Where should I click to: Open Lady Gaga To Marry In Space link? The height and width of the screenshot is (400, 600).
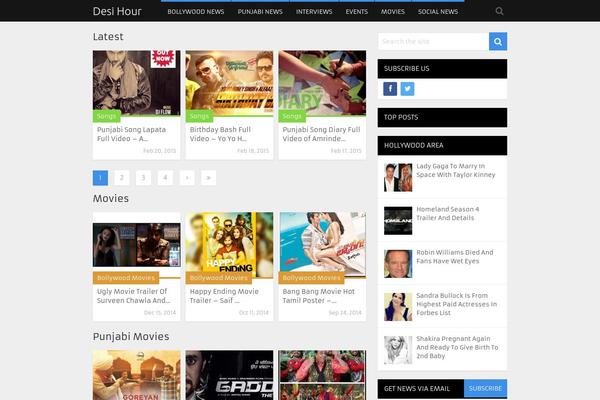pos(456,170)
